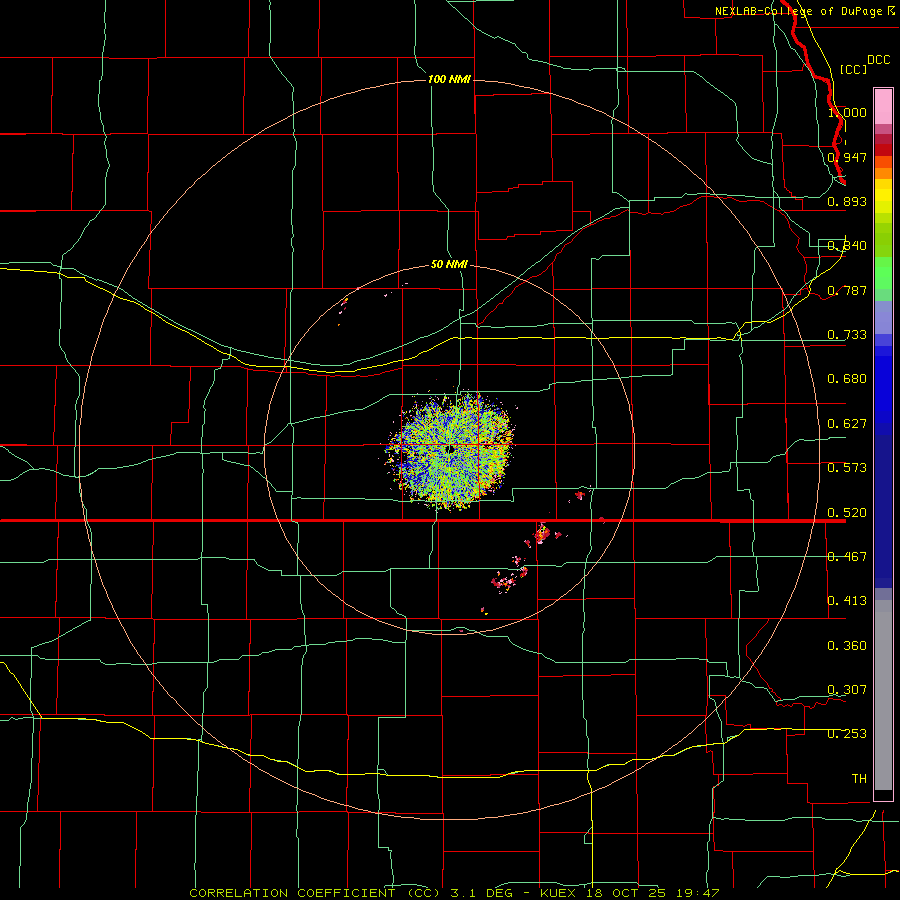This screenshot has height=900, width=900.
Task: Select the 0.253 scale value
Action: point(847,734)
